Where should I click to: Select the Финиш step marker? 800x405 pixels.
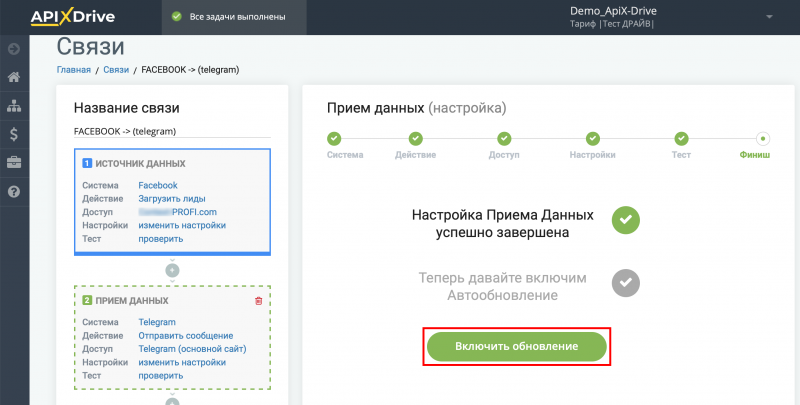(762, 139)
